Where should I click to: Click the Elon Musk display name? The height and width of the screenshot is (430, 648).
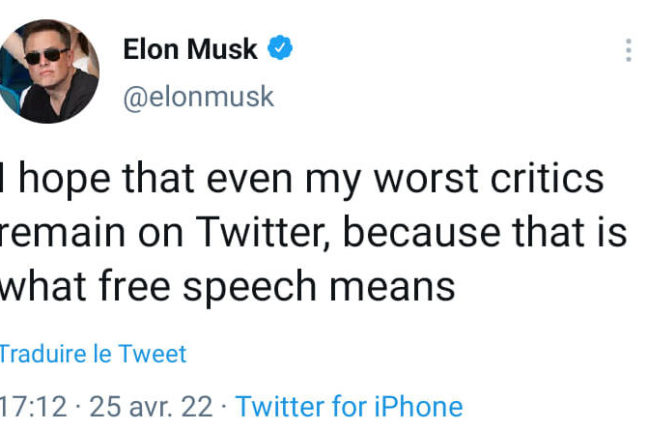click(190, 49)
